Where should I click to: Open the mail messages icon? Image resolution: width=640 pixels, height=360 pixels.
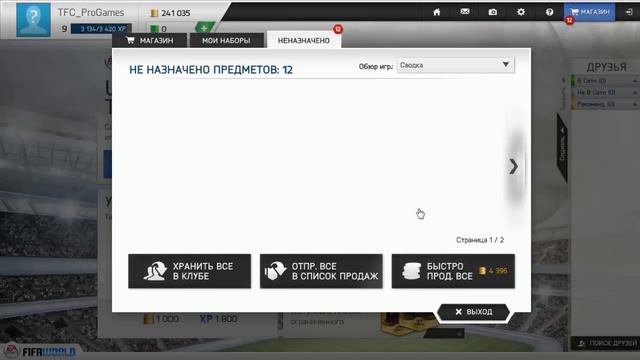click(x=465, y=12)
